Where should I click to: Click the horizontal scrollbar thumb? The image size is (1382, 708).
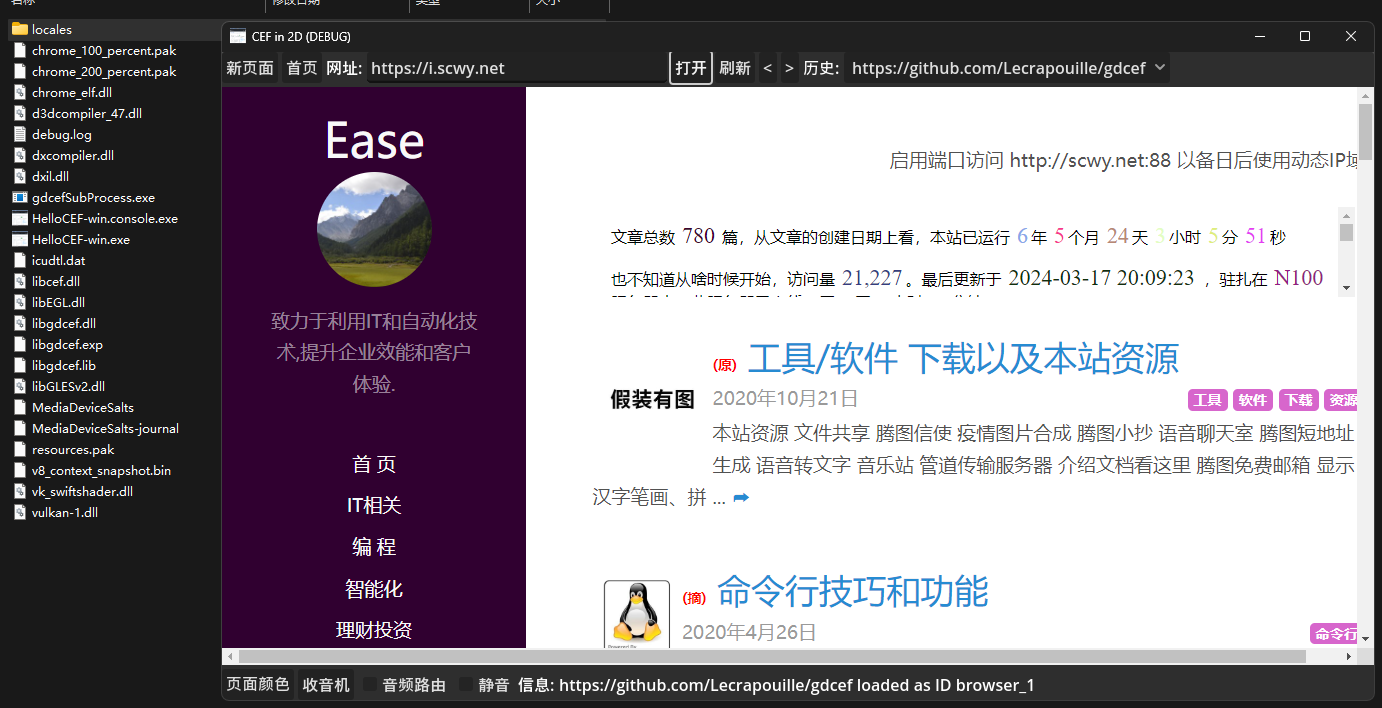tap(772, 657)
